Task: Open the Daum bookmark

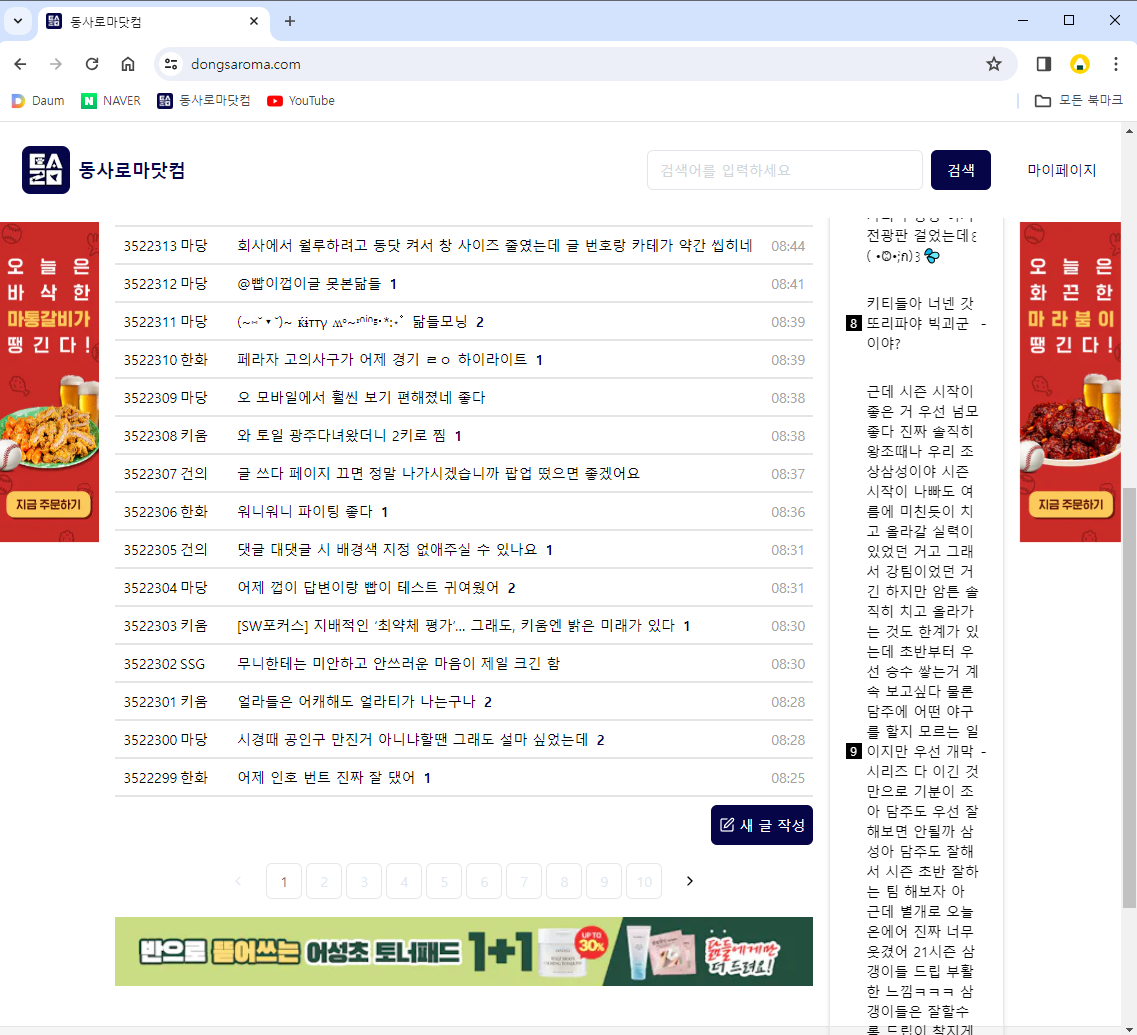Action: (x=38, y=101)
